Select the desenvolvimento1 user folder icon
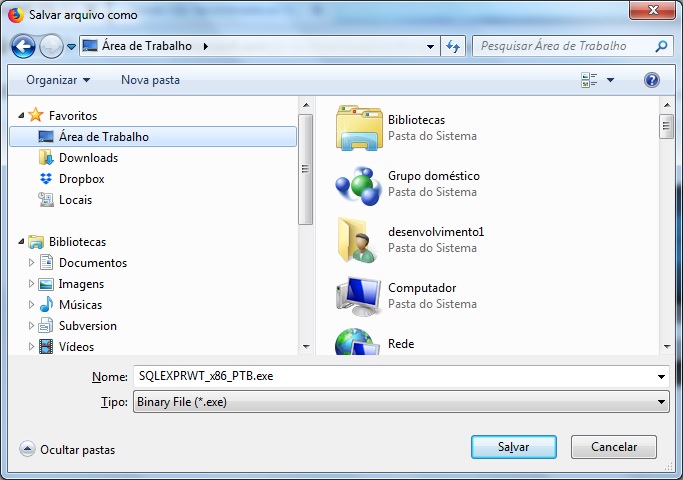This screenshot has height=480, width=683. (x=357, y=240)
